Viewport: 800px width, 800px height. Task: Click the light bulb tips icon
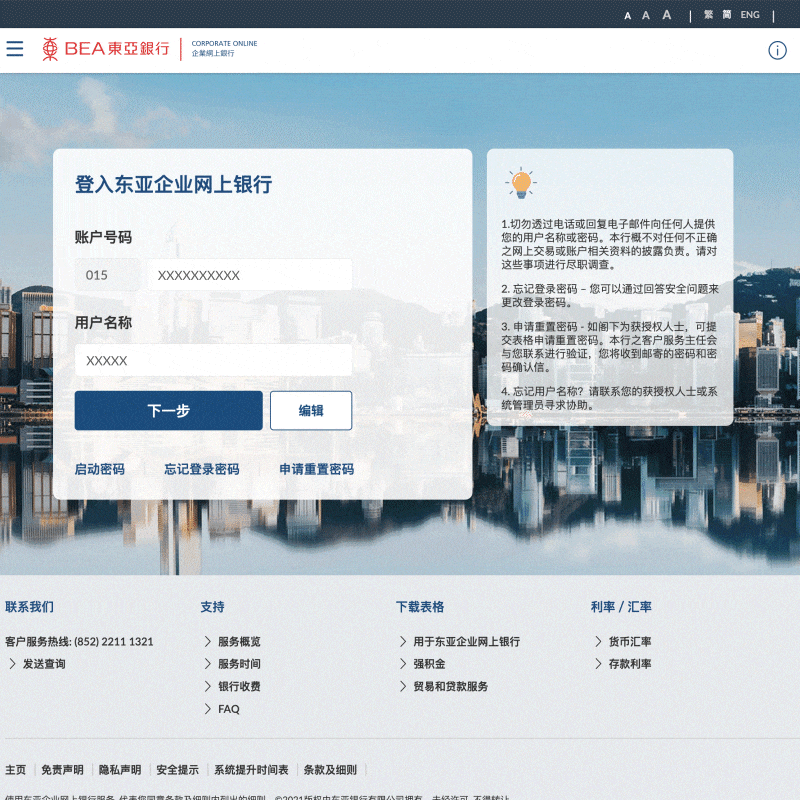click(x=521, y=183)
